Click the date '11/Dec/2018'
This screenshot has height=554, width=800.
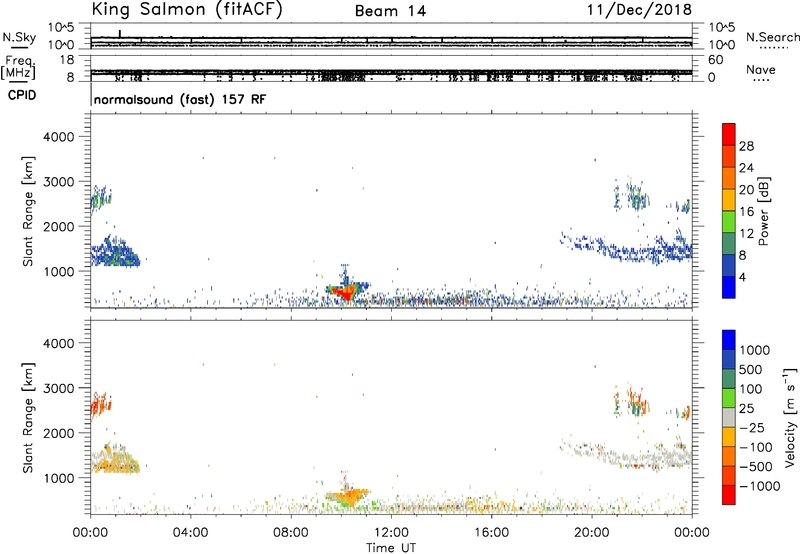639,10
